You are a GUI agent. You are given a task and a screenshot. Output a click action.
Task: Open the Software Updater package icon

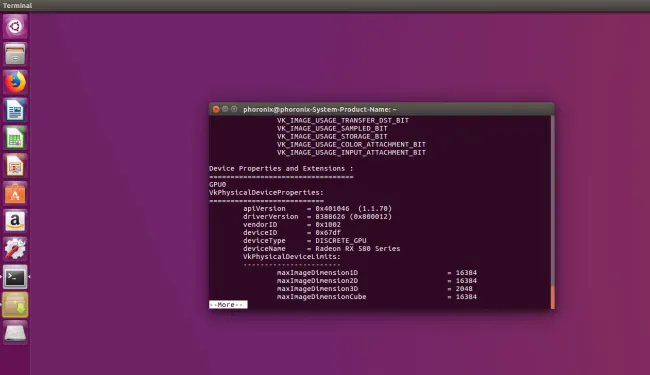point(15,305)
